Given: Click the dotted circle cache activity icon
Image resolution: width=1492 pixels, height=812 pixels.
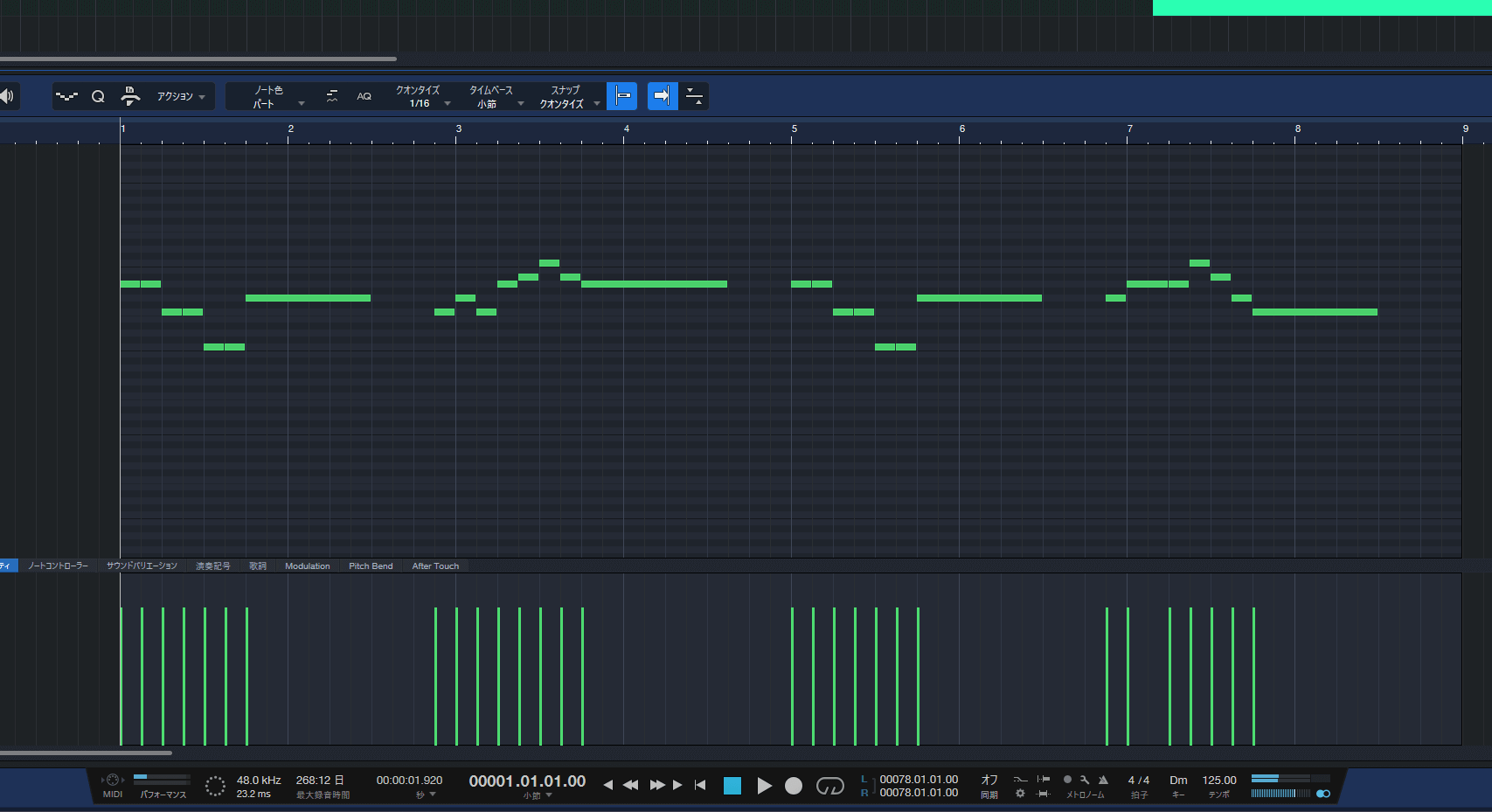Looking at the screenshot, I should [x=215, y=786].
